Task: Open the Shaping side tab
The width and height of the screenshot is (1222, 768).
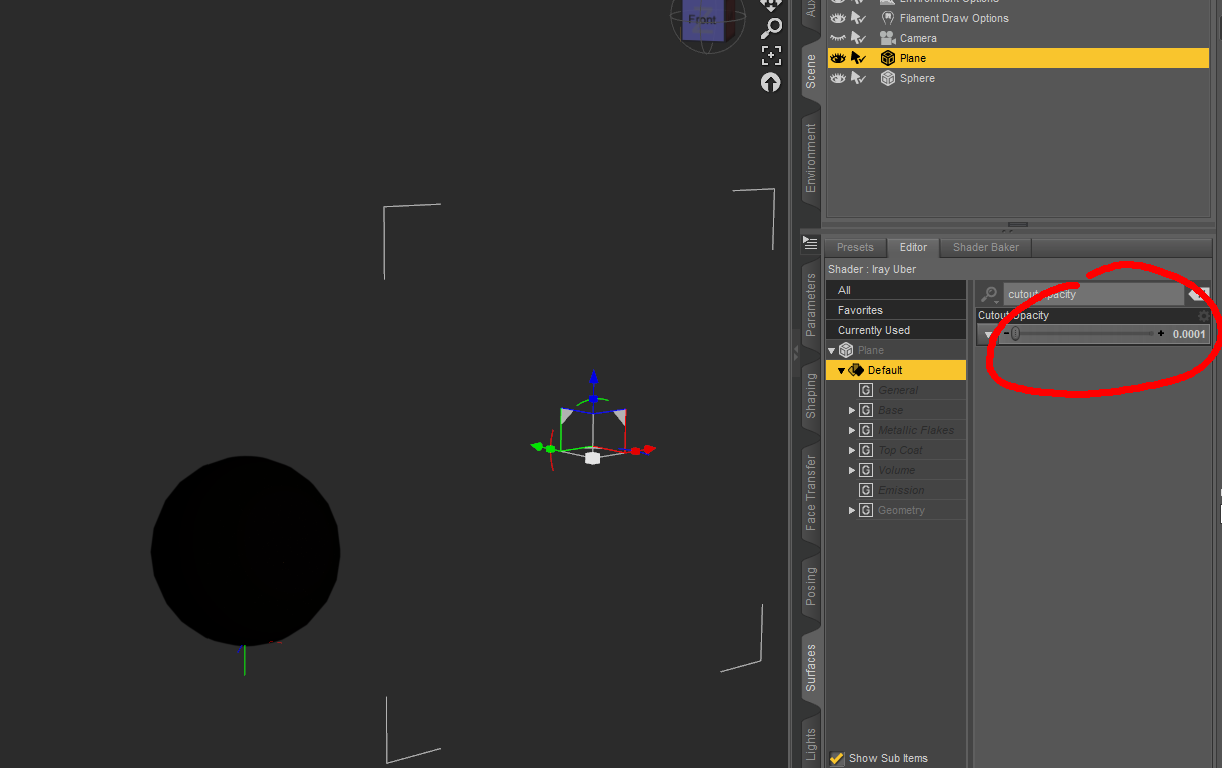Action: point(811,396)
